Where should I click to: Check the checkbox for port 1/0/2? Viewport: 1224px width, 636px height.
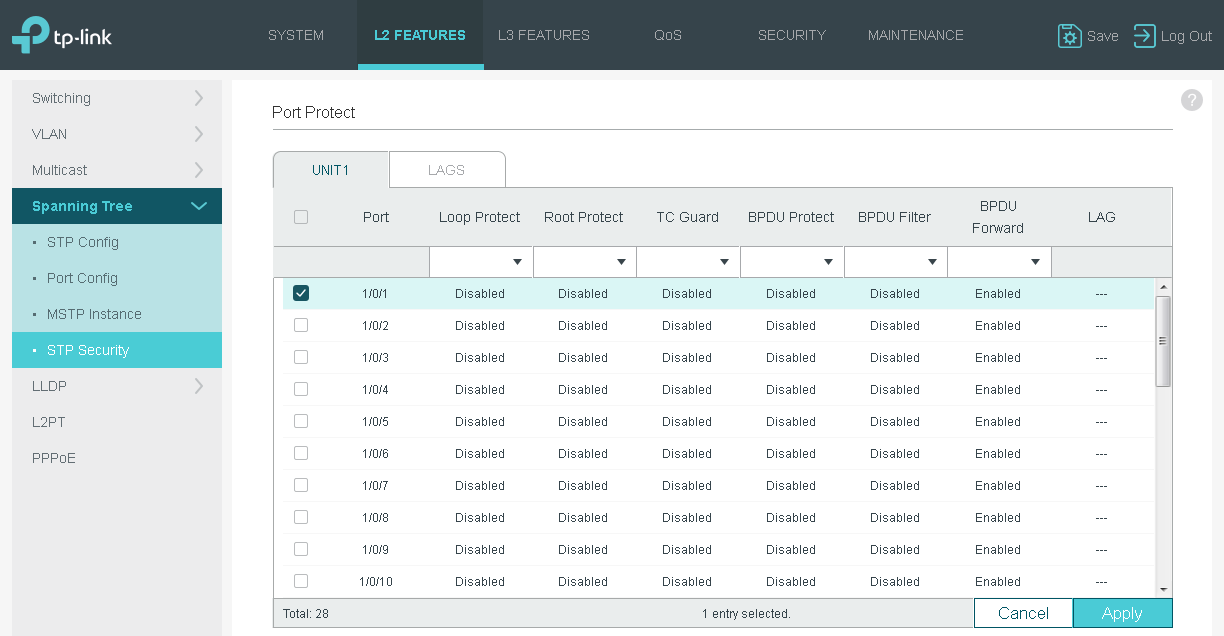click(x=301, y=325)
